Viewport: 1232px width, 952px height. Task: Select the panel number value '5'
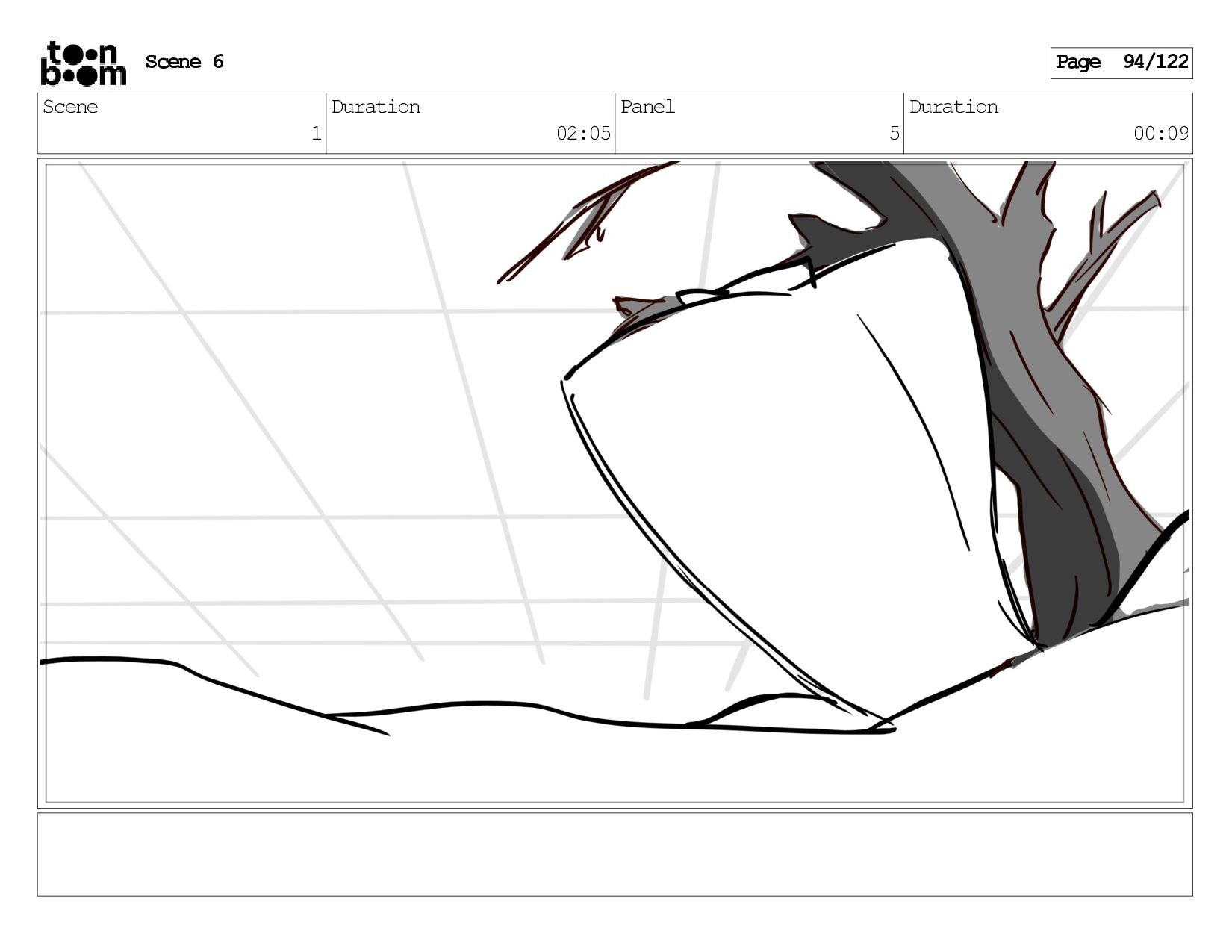895,134
